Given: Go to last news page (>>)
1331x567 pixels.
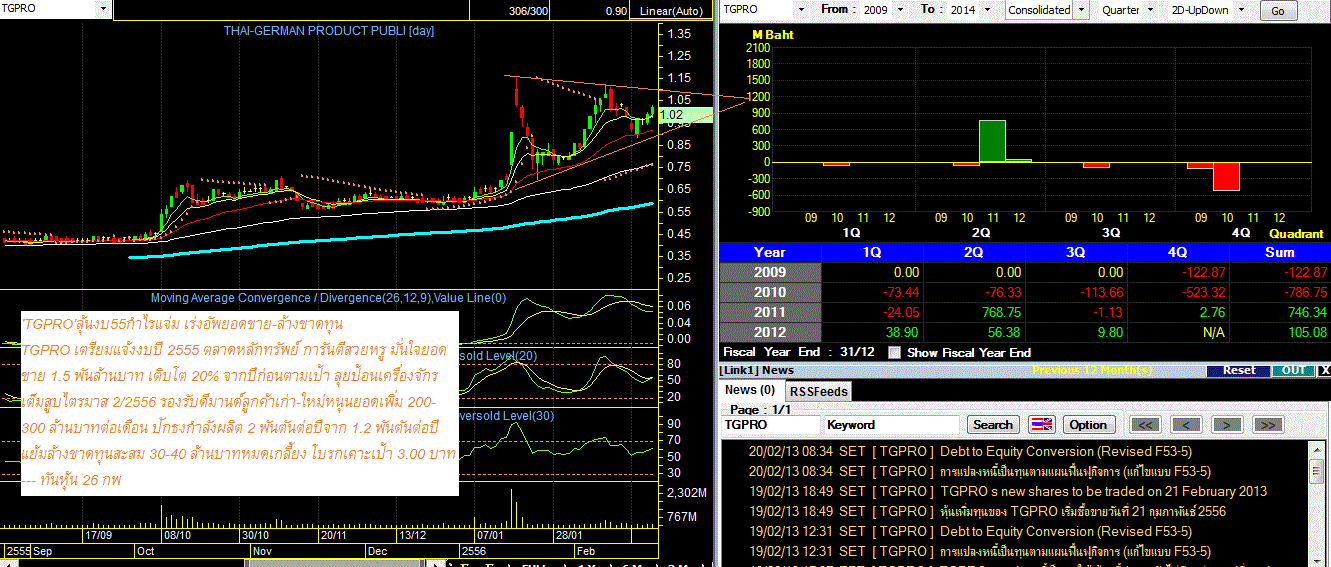Looking at the screenshot, I should pyautogui.click(x=1267, y=424).
